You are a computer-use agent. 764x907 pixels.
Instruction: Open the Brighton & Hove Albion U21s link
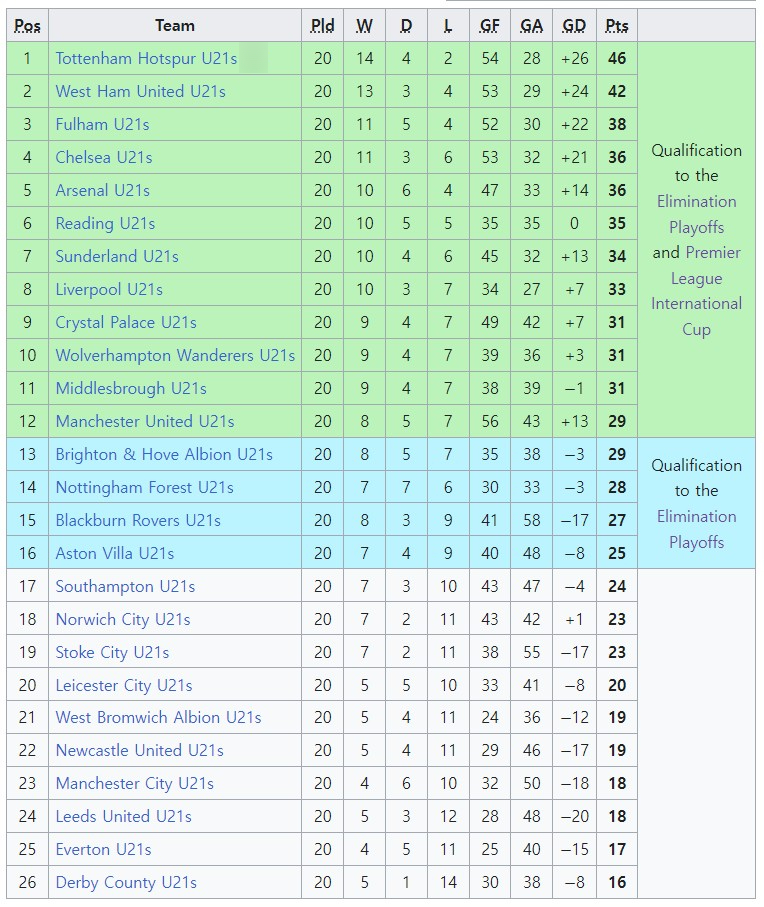(x=164, y=454)
